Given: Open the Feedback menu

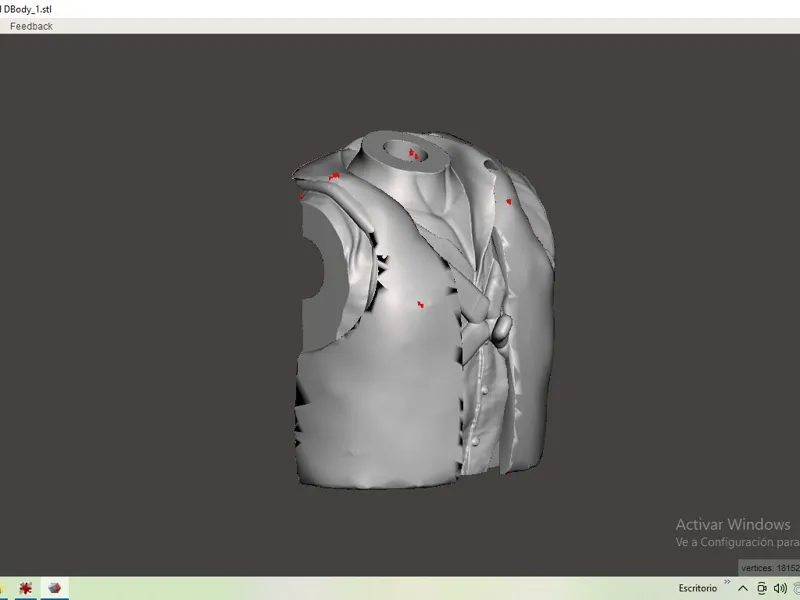Looking at the screenshot, I should coord(31,26).
